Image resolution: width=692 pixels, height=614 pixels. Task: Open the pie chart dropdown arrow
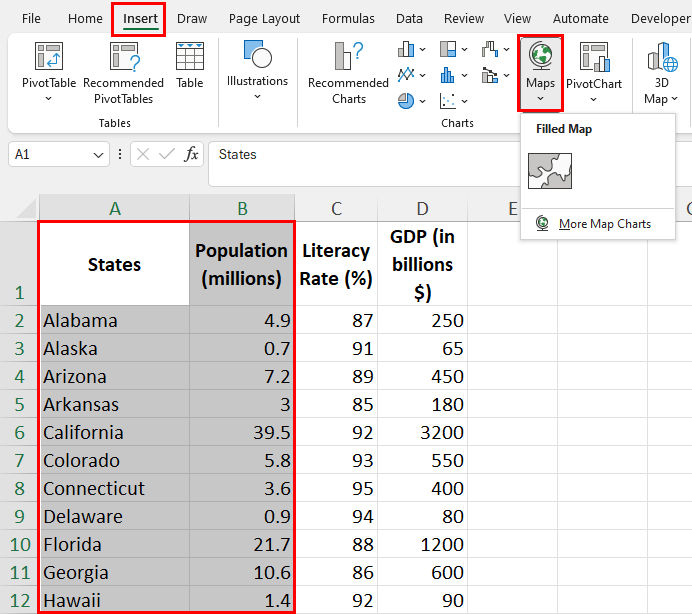(x=422, y=102)
